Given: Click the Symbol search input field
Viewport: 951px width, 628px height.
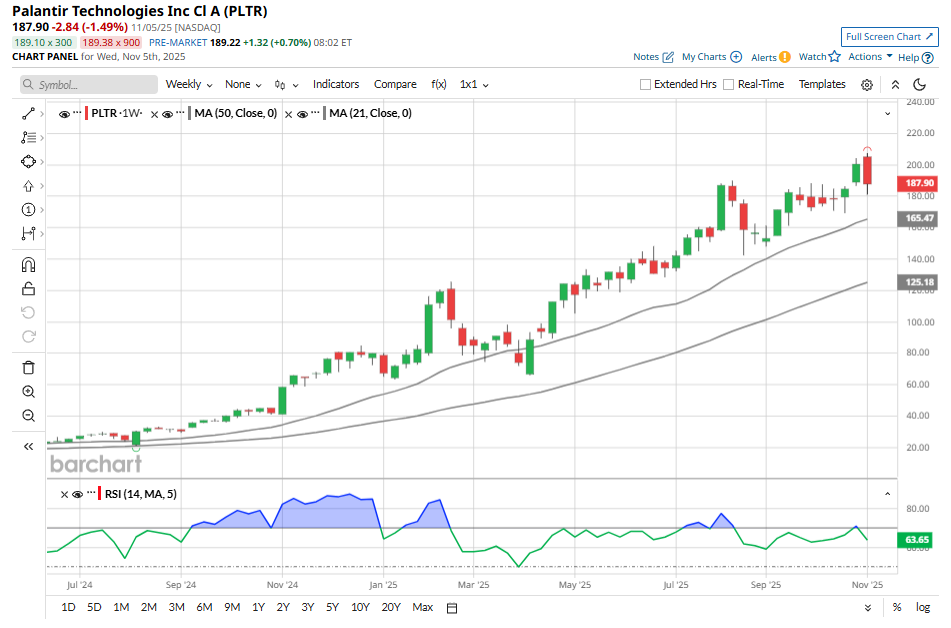Looking at the screenshot, I should tap(90, 85).
